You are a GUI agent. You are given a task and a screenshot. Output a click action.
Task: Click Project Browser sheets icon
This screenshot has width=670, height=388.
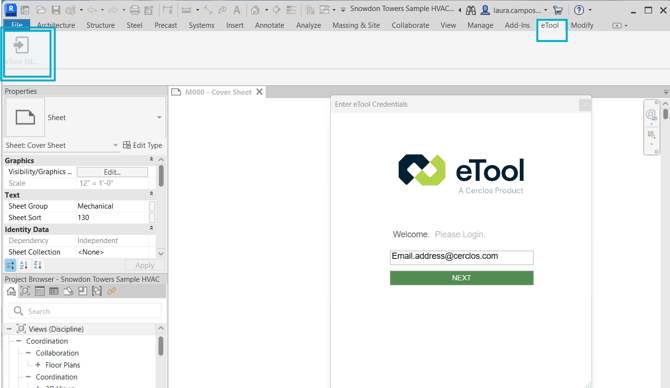click(x=68, y=291)
